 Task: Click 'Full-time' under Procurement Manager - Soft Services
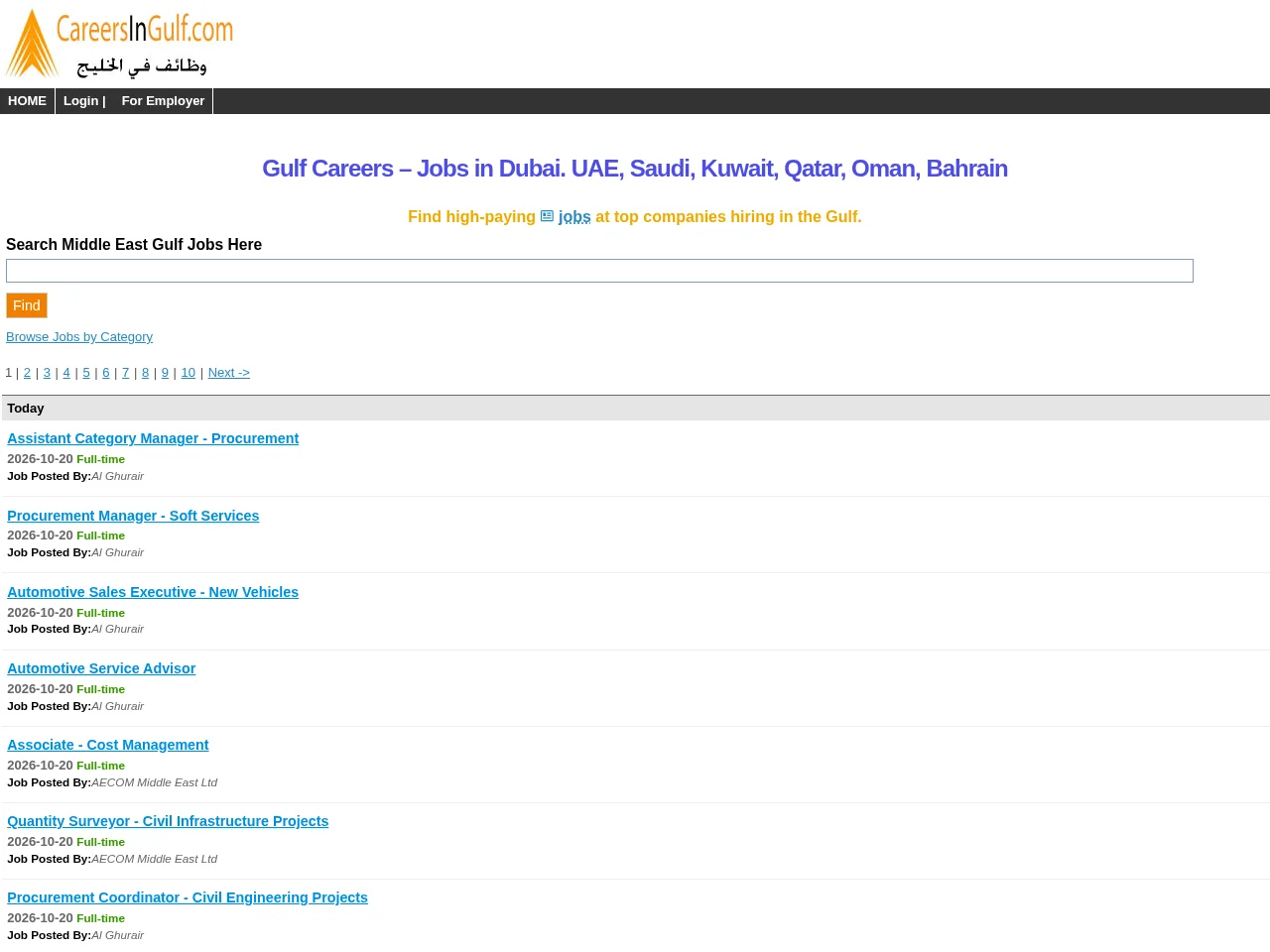coord(100,535)
